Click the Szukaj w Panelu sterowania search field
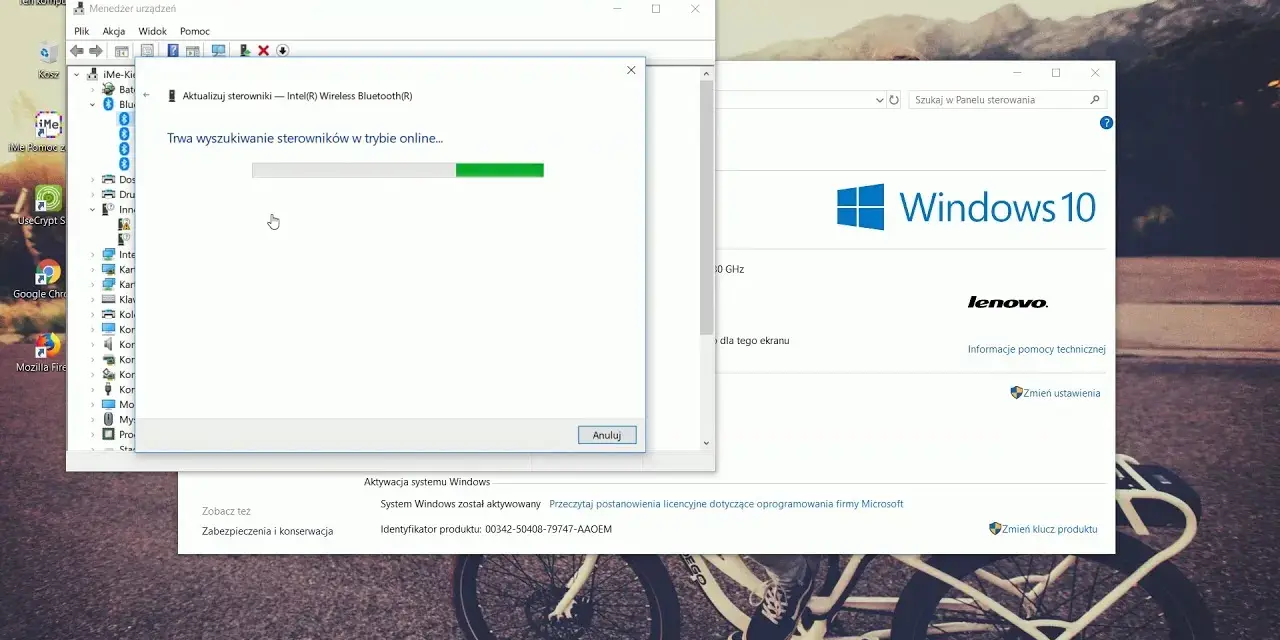Screen dimensions: 1280x640 [x=1006, y=100]
